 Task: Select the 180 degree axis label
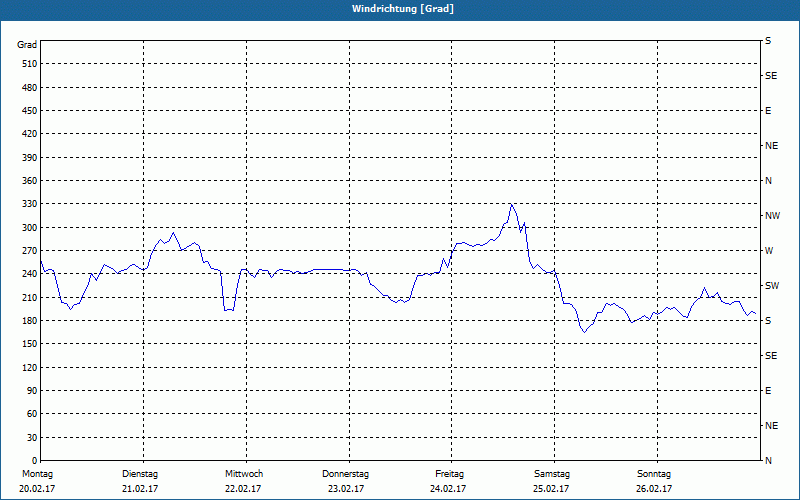pos(30,320)
